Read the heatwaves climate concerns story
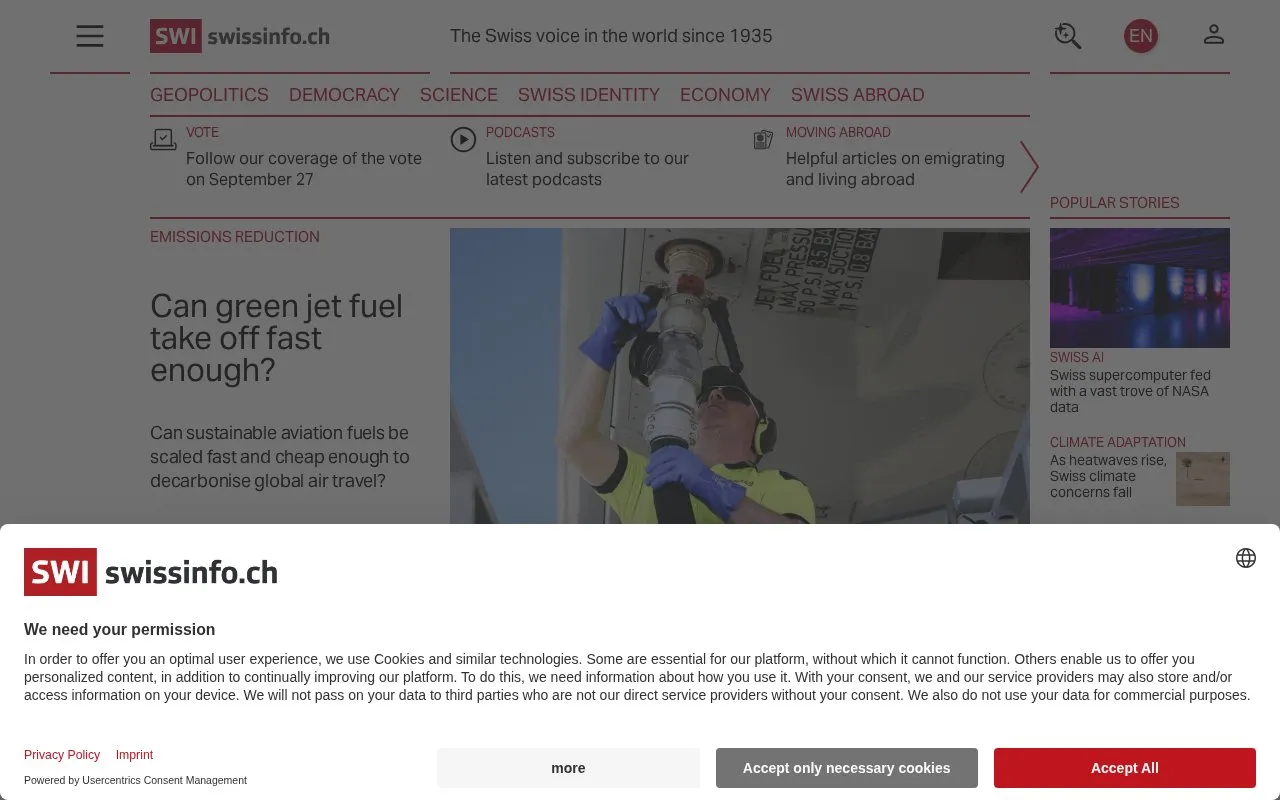The height and width of the screenshot is (800, 1280). (1108, 476)
